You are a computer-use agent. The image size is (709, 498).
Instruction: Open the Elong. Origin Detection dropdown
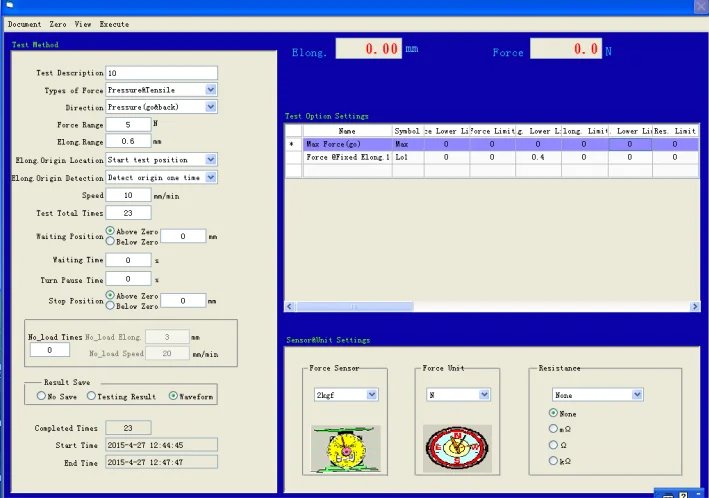pos(211,177)
